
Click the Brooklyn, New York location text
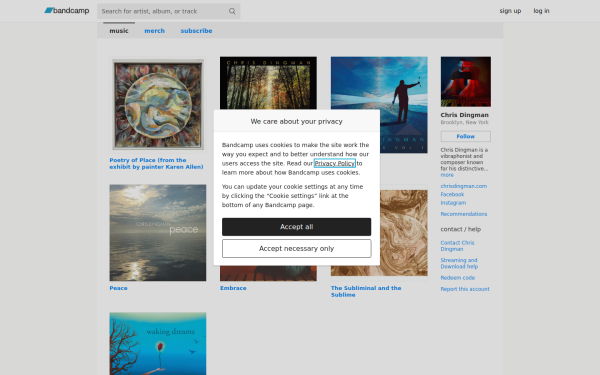pos(465,122)
